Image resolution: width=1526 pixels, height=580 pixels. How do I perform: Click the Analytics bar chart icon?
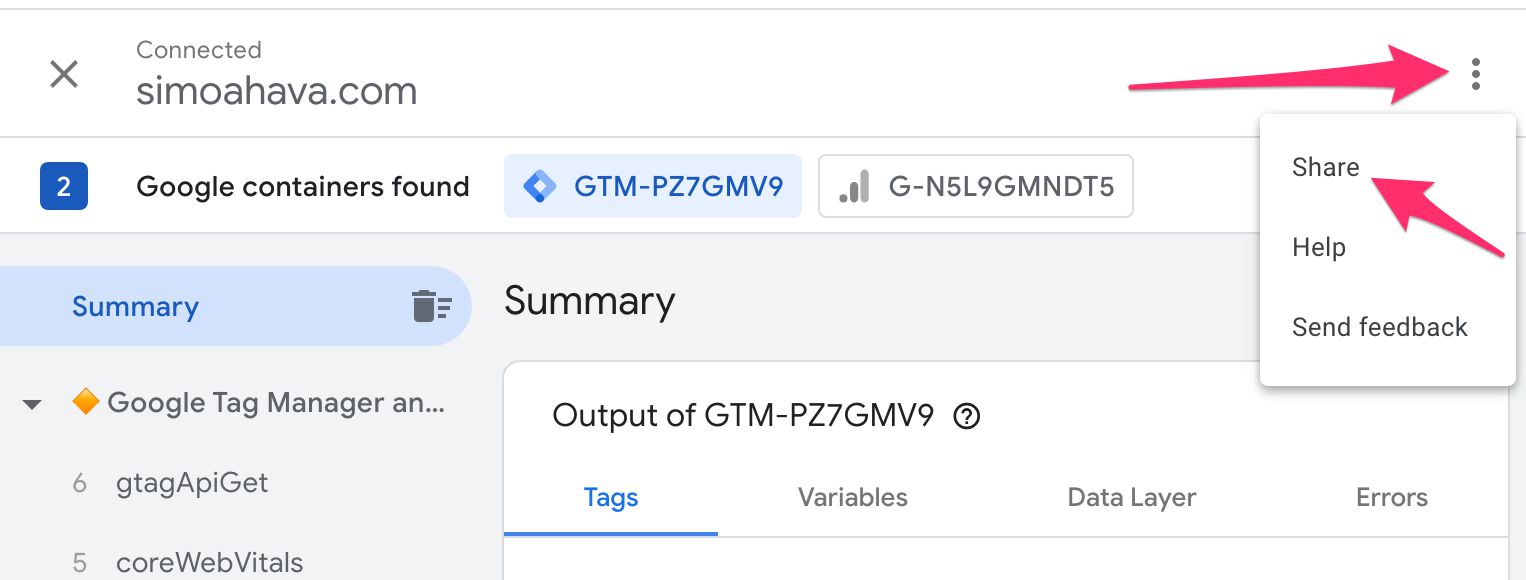853,187
